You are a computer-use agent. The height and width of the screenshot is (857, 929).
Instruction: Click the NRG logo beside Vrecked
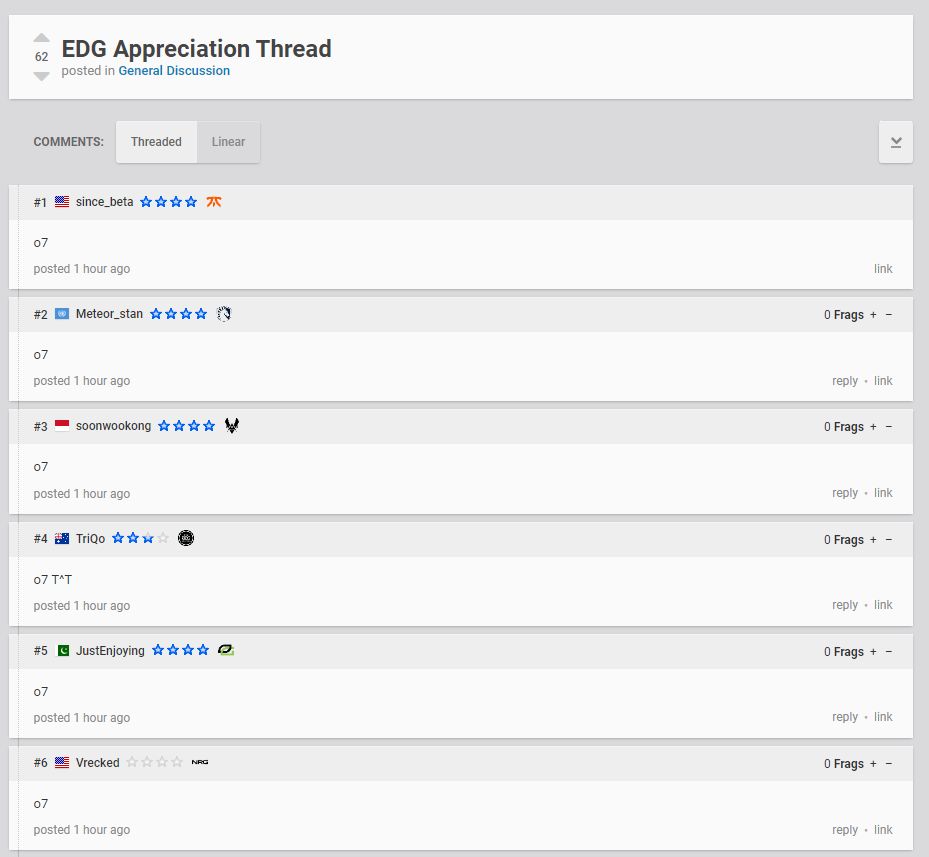click(x=199, y=762)
